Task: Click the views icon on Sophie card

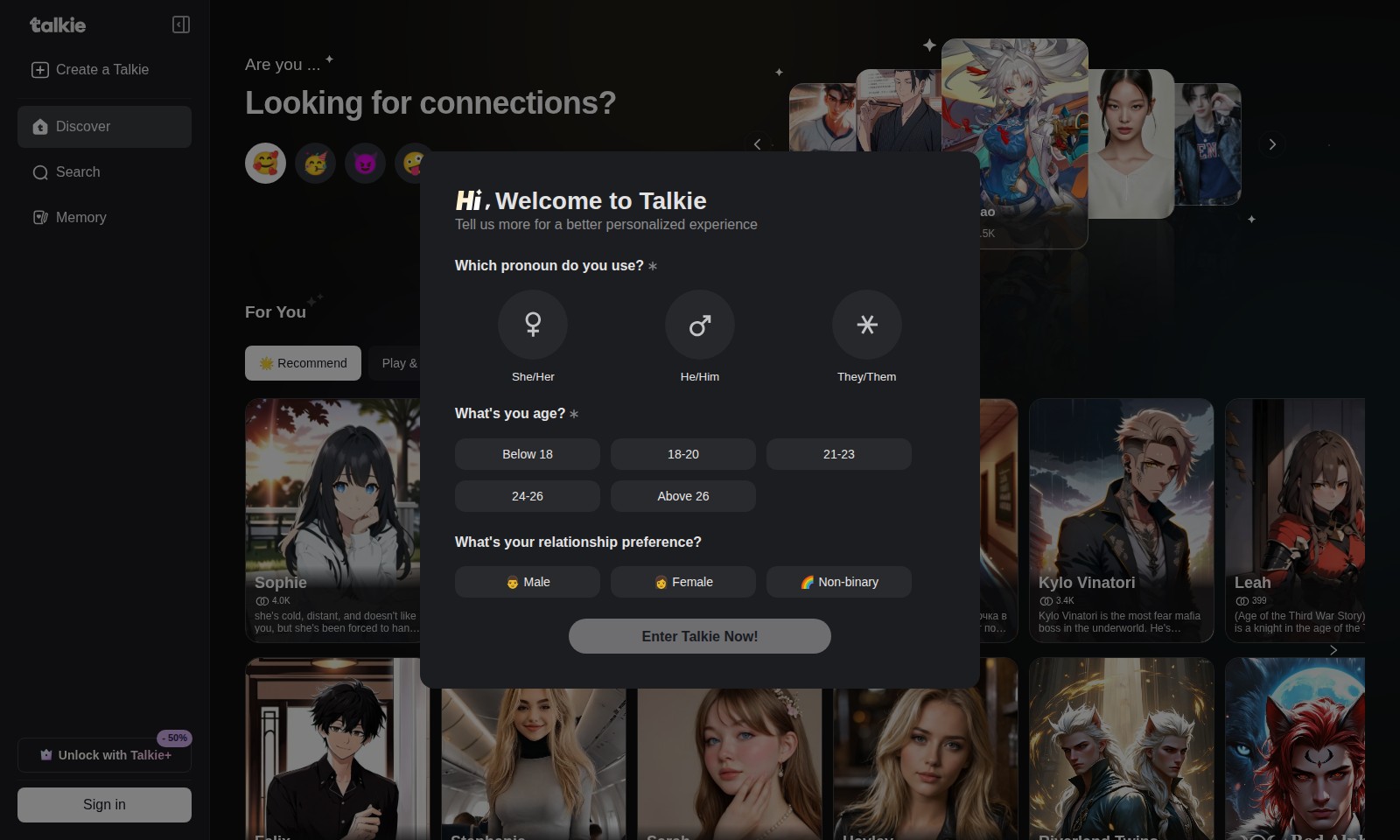Action: 262,601
